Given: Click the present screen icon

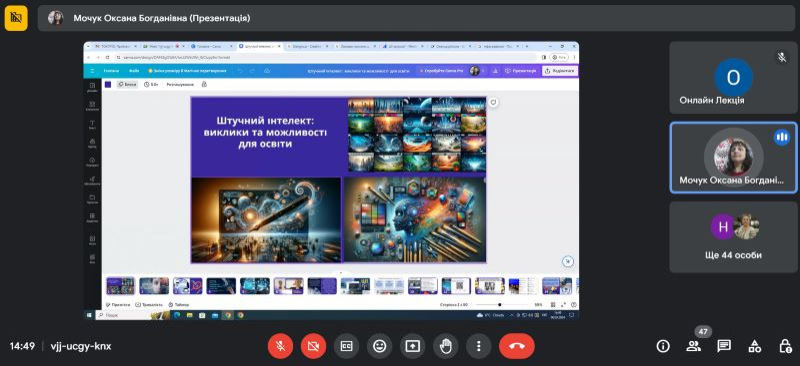Looking at the screenshot, I should [412, 346].
